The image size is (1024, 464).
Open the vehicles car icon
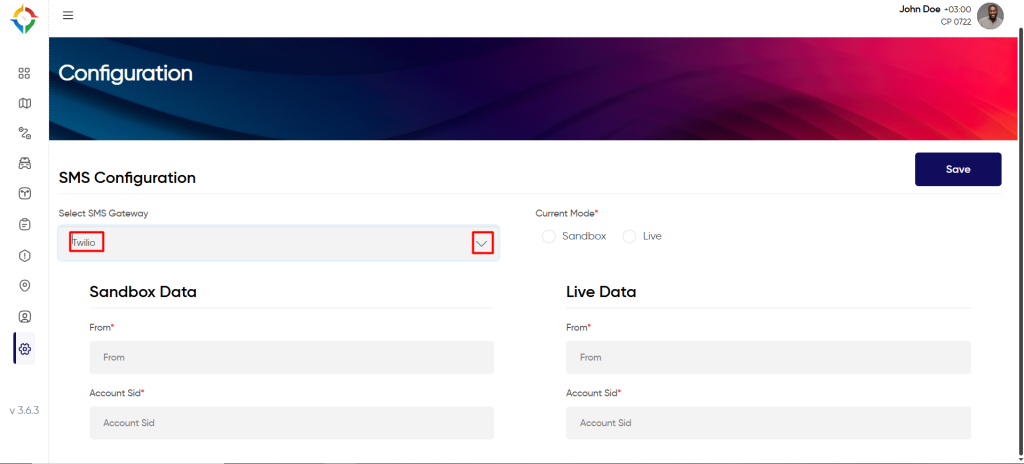click(24, 163)
